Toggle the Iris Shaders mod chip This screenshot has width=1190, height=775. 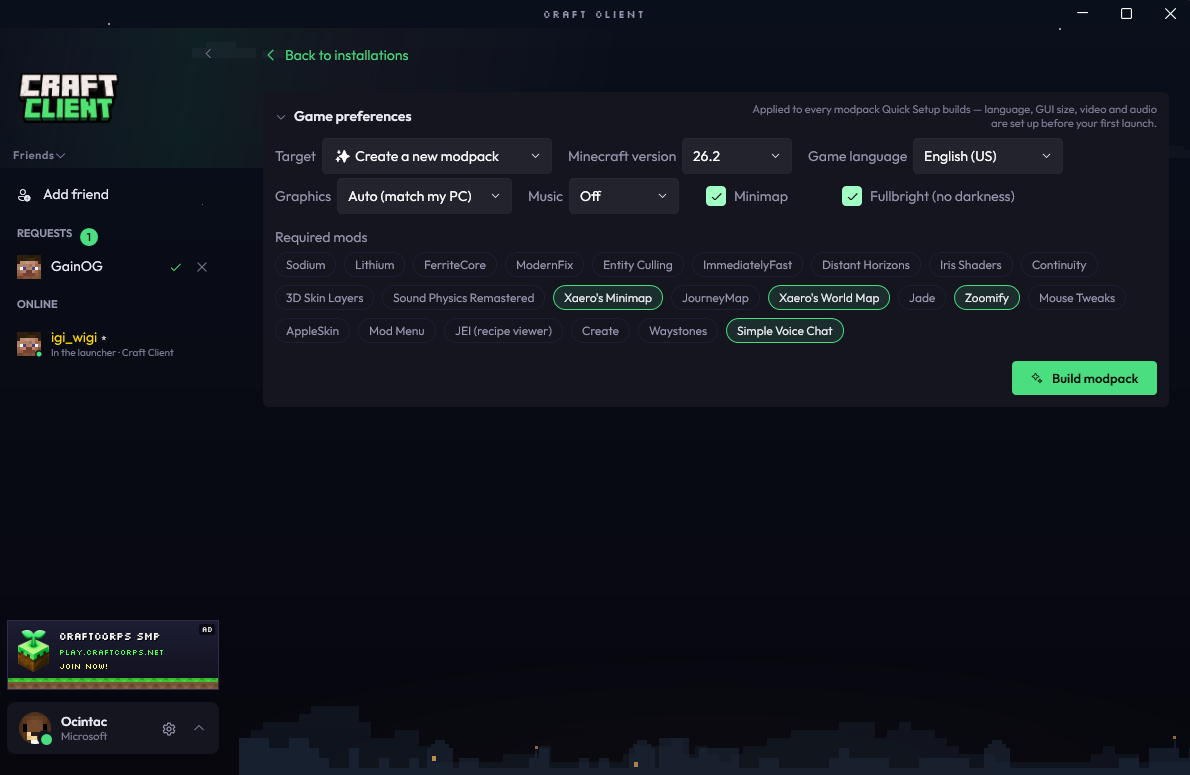[x=970, y=265]
